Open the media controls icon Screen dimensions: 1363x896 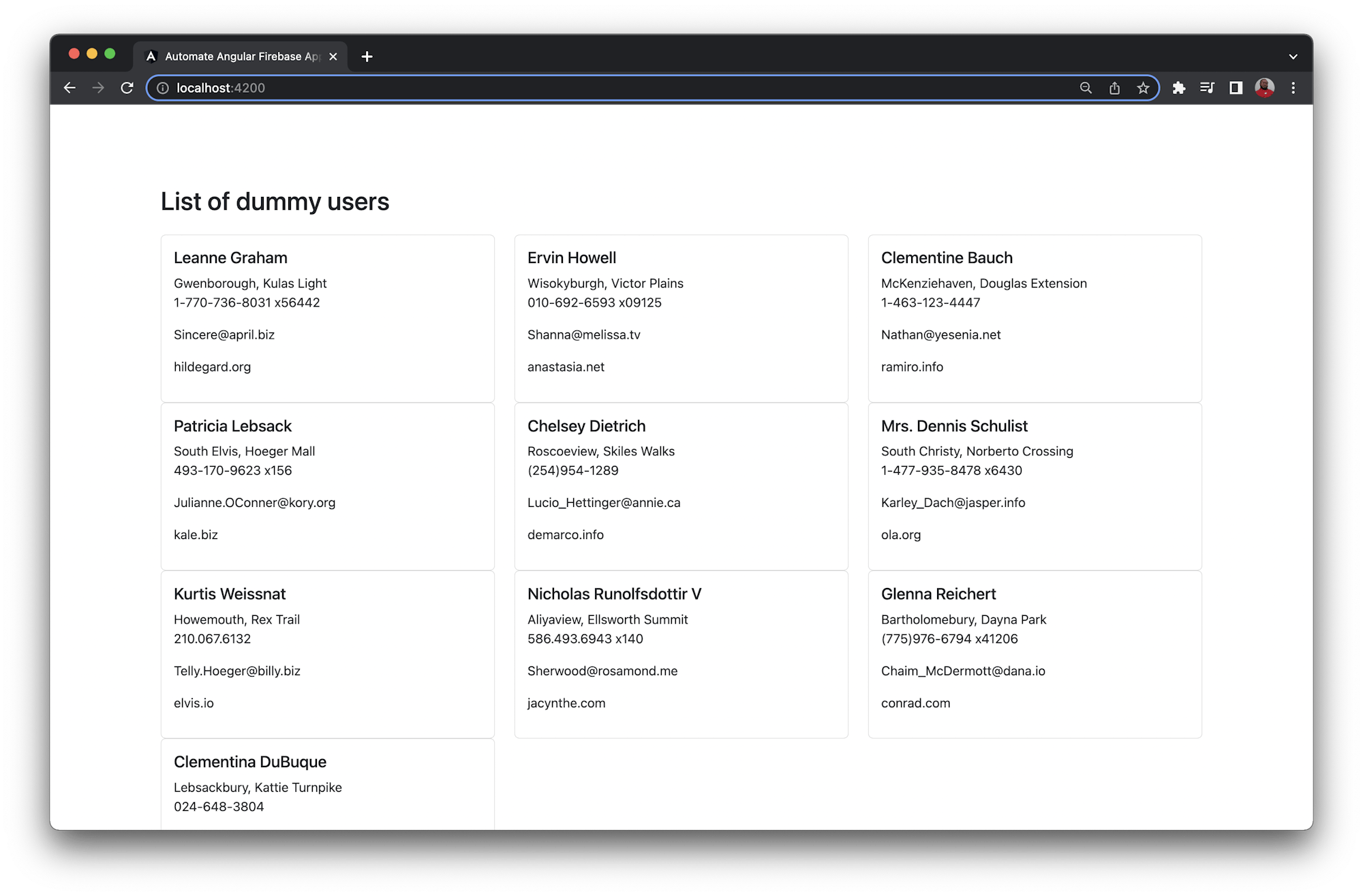point(1207,88)
